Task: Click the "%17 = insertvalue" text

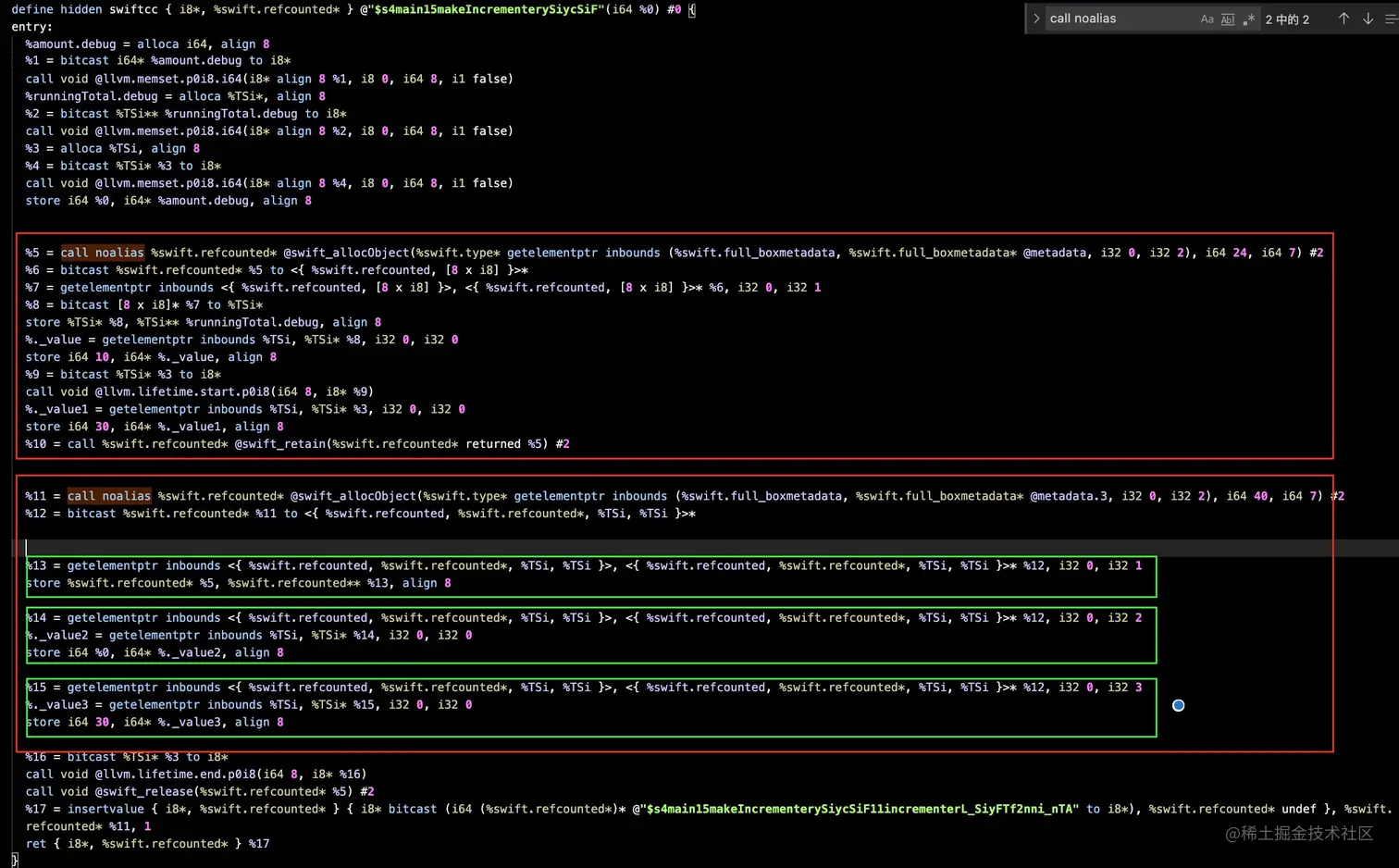Action: [84, 809]
